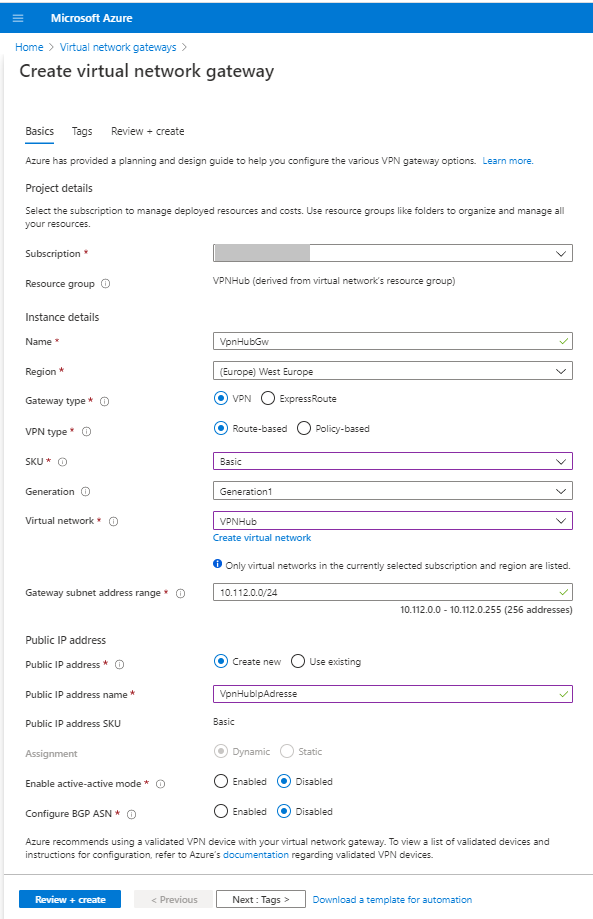Screen dimensions: 593x919
Task: Click the Next : Tags button
Action: pyautogui.click(x=261, y=899)
